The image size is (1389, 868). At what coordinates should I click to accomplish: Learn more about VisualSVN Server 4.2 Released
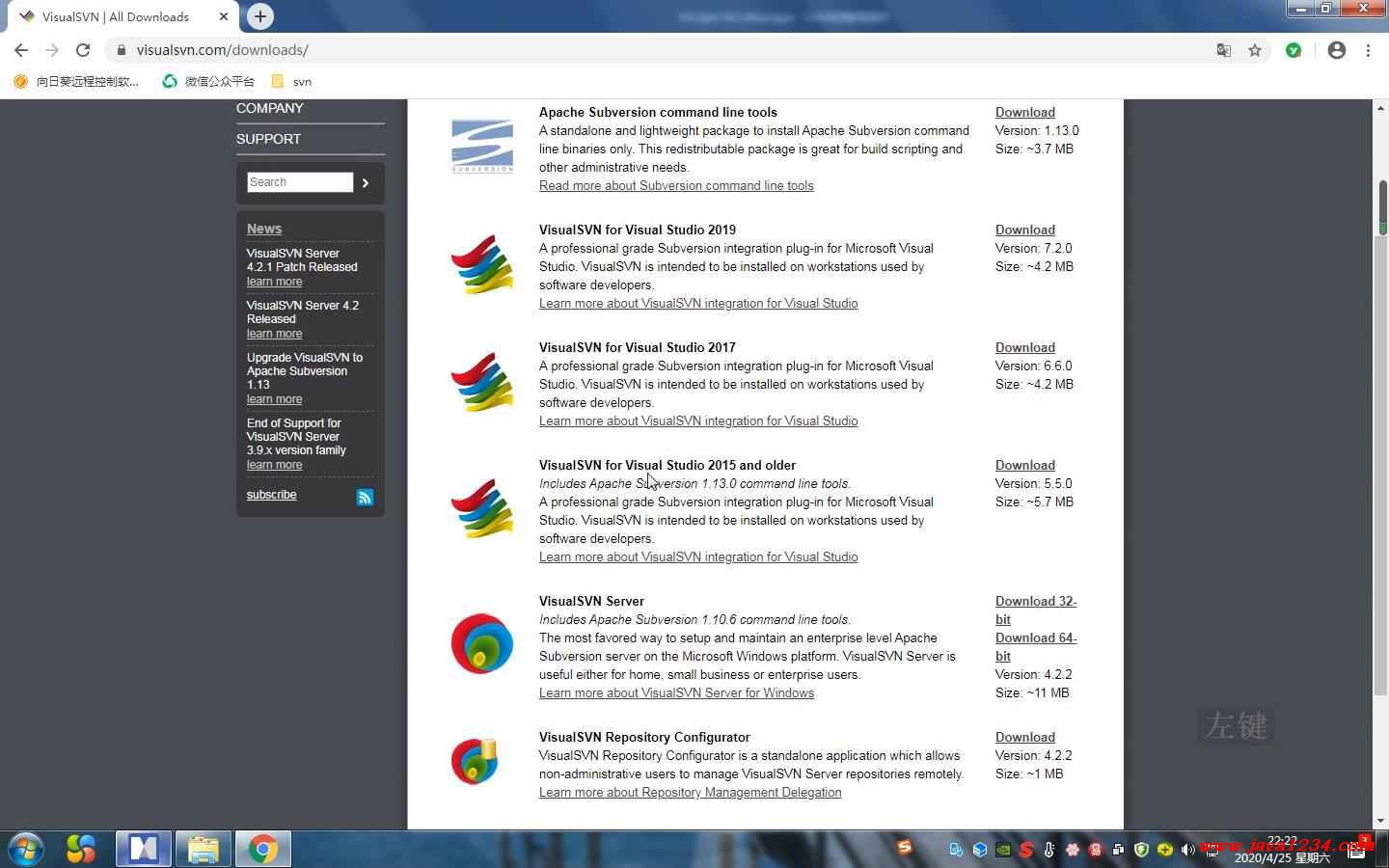click(274, 334)
